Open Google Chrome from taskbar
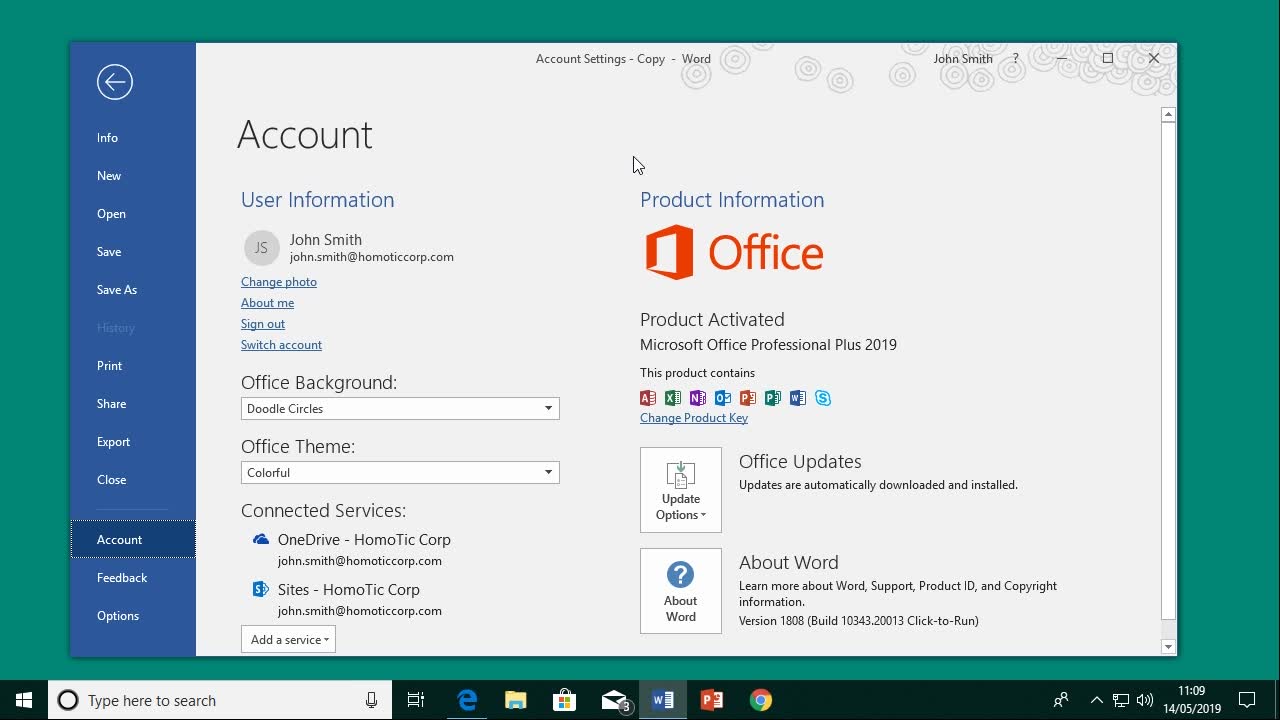Screen dimensions: 1280x720 [x=761, y=700]
